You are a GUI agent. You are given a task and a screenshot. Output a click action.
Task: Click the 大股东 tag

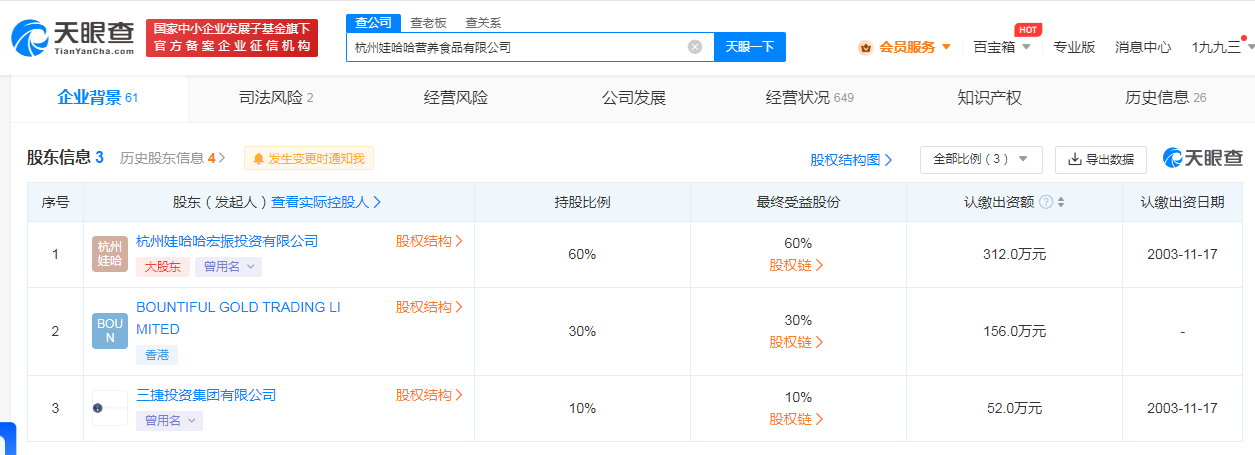[163, 267]
